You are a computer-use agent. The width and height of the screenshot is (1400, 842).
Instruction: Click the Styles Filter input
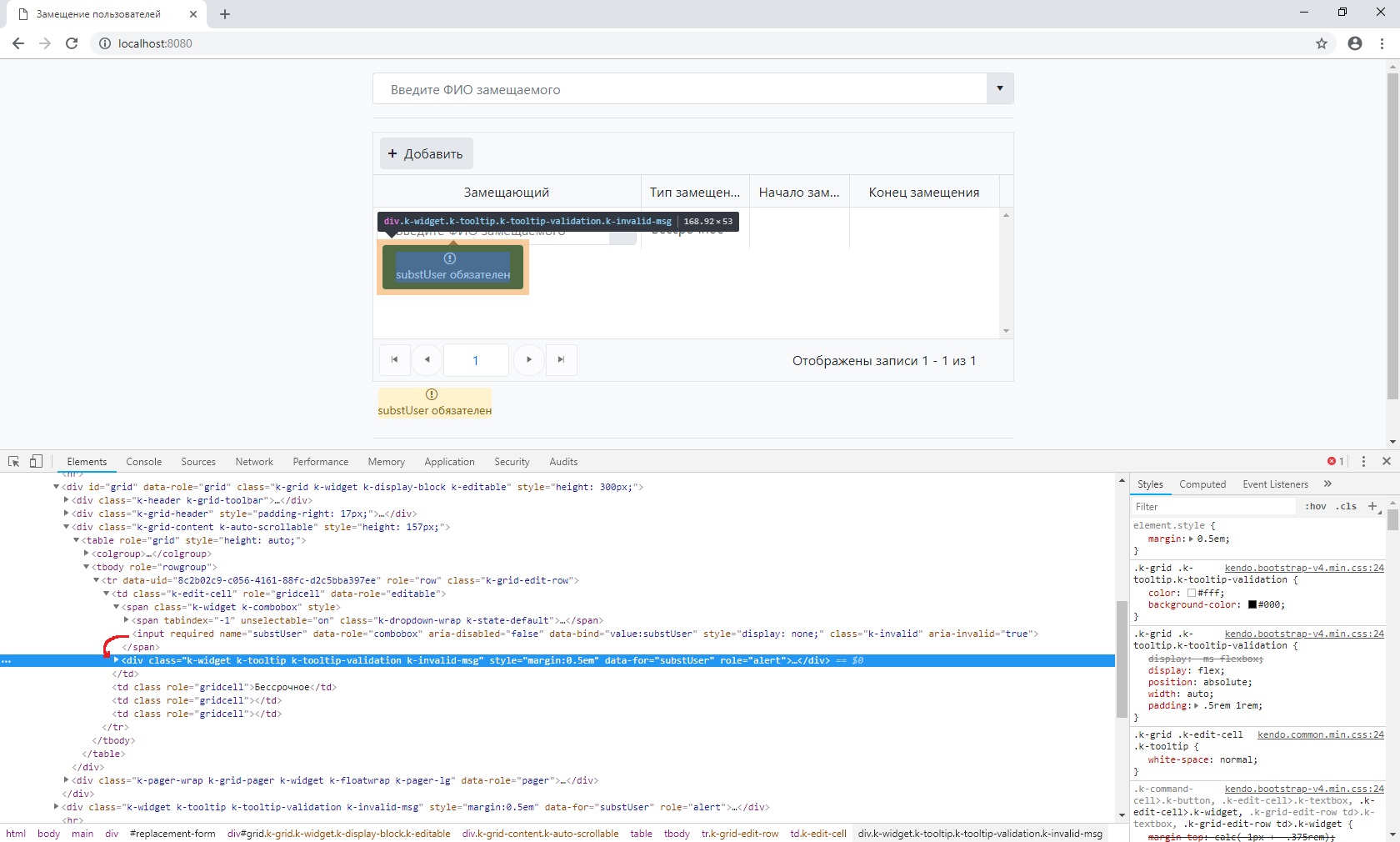1213,506
